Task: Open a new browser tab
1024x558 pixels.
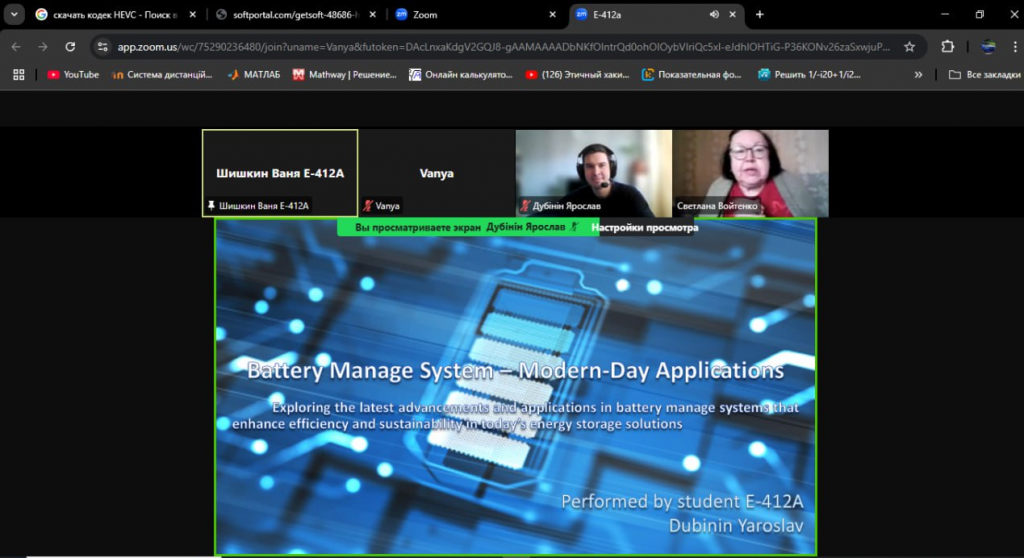Action: click(760, 15)
